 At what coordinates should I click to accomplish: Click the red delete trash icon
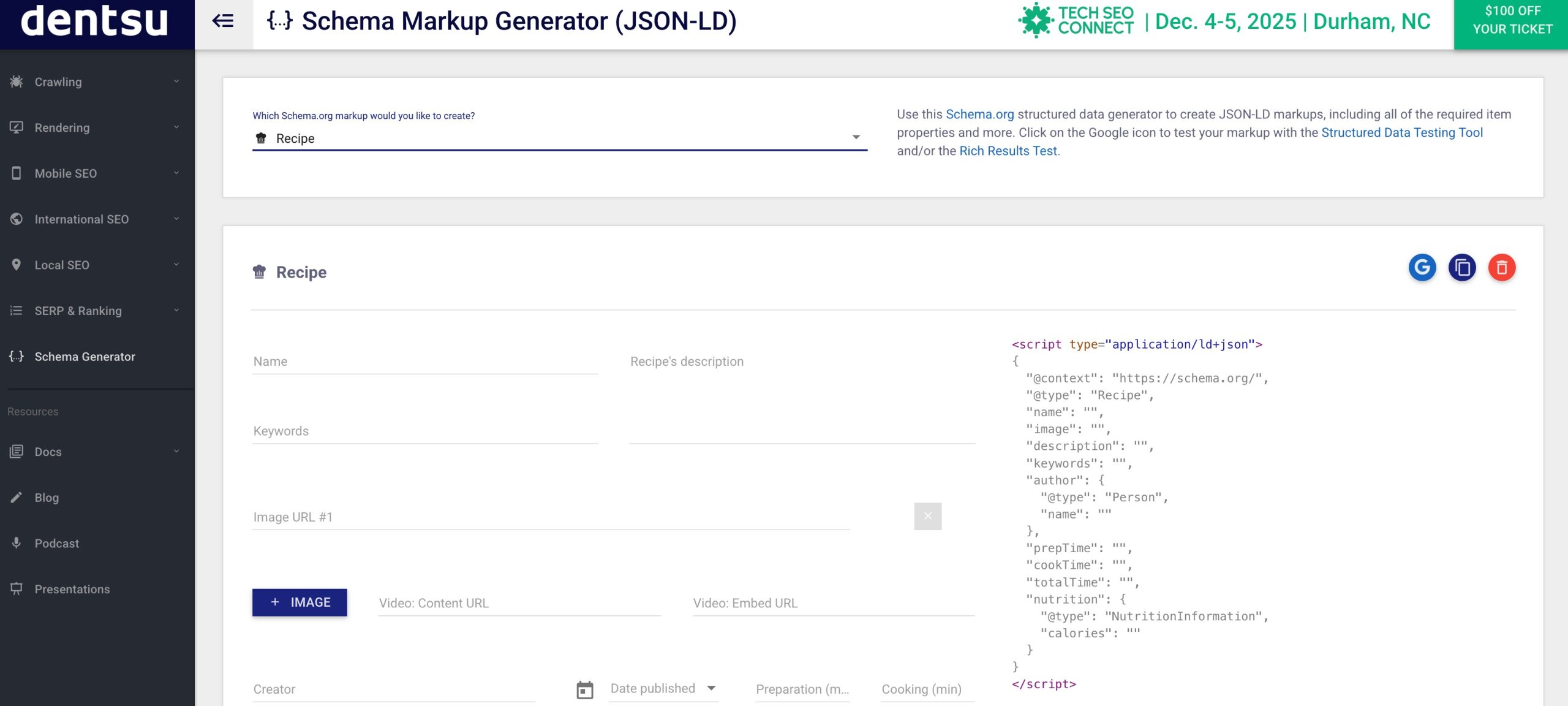click(x=1501, y=268)
